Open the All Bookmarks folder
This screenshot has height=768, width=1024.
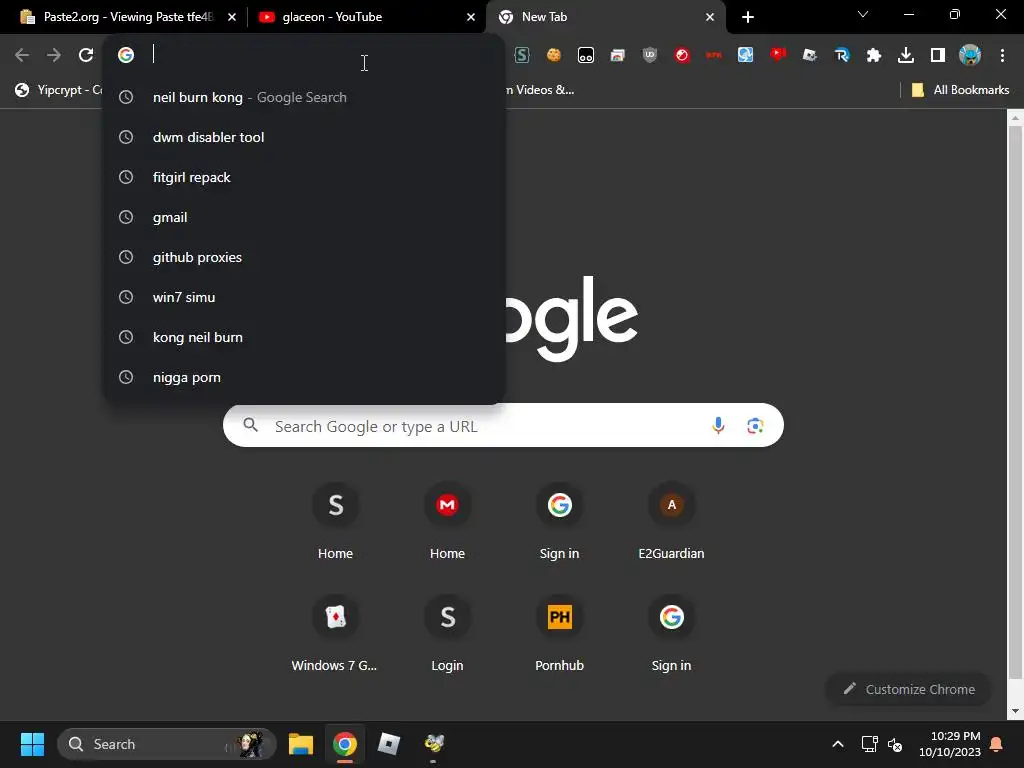pos(960,90)
